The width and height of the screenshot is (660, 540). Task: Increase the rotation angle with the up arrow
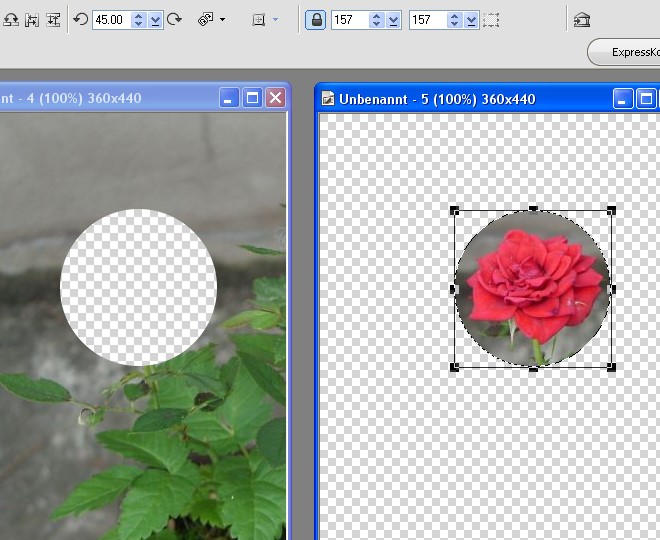point(138,16)
